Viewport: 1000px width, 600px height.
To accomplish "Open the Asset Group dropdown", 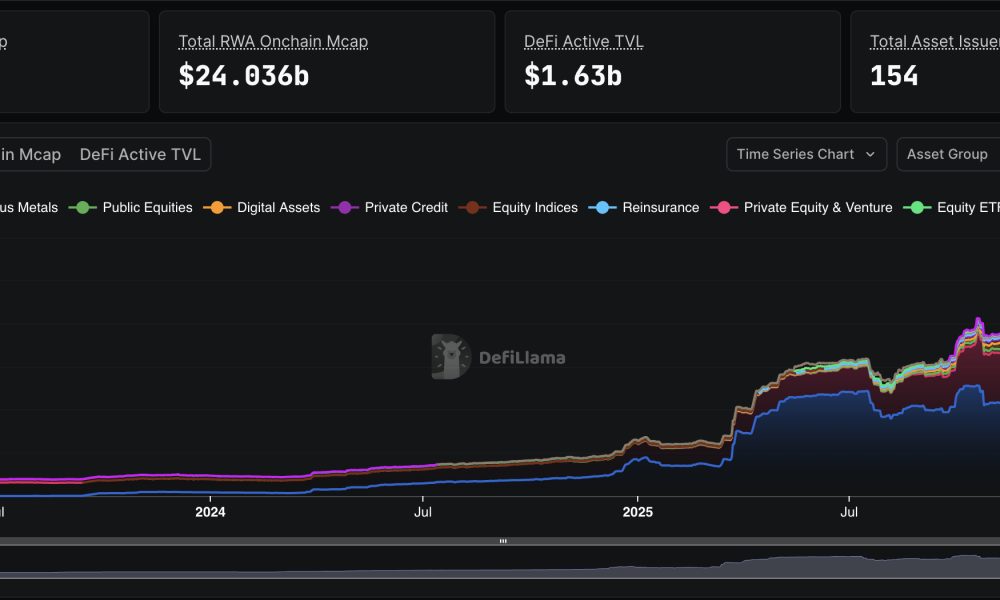I will 947,154.
